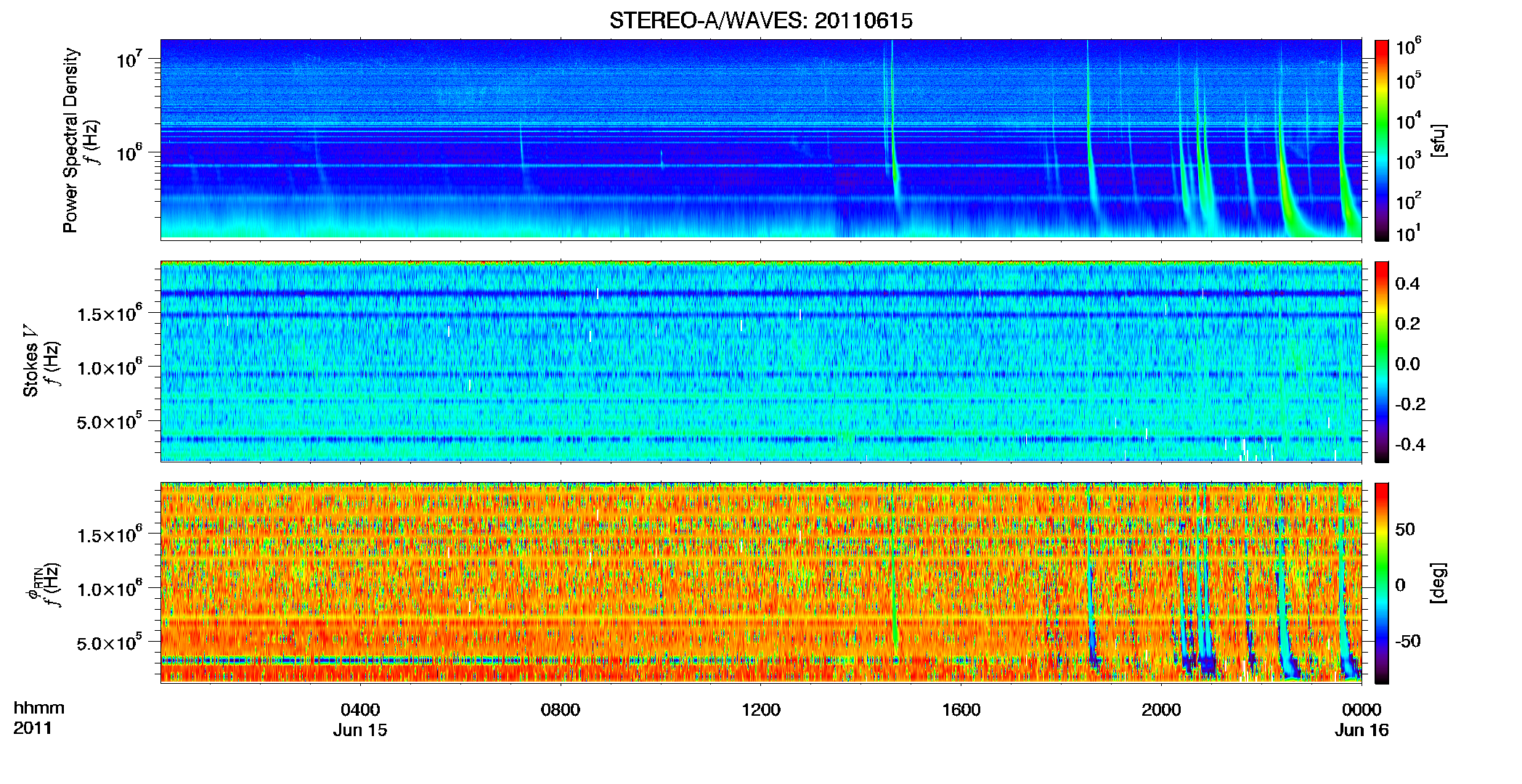The width and height of the screenshot is (1522, 784).
Task: Click the hhmm label at lower left
Action: [x=39, y=708]
